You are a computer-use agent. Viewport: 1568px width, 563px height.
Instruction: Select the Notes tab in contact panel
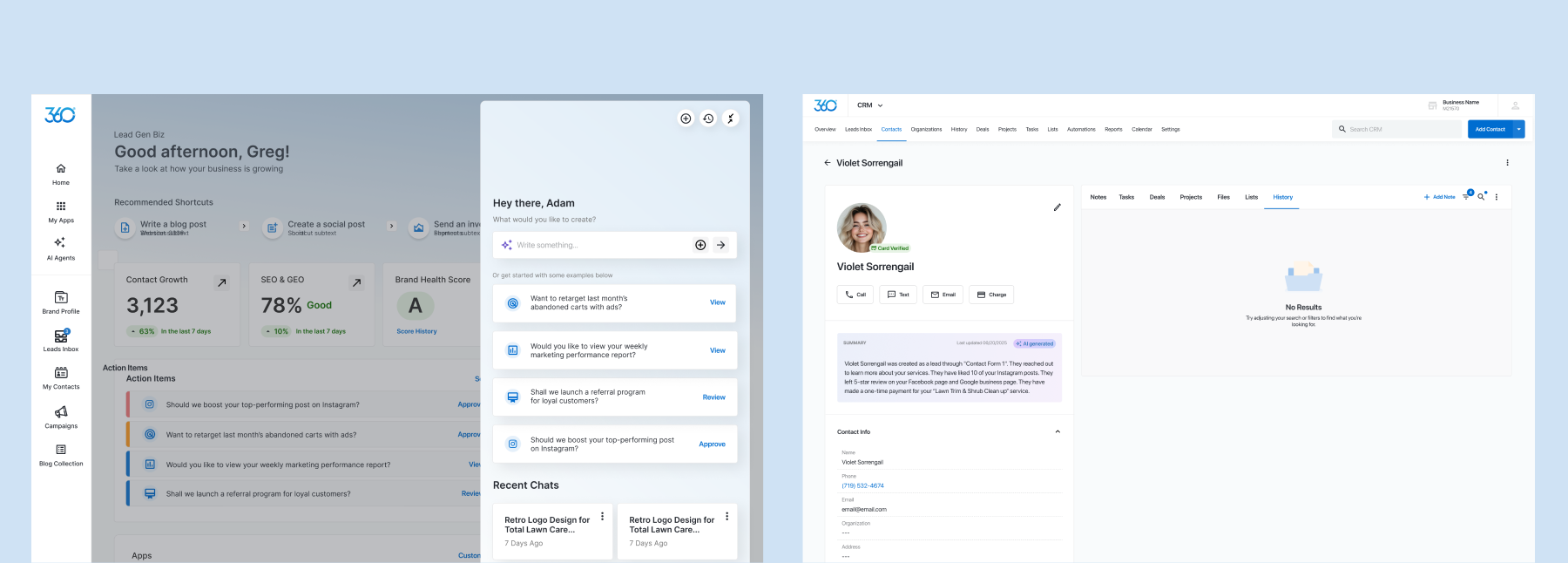[1098, 197]
